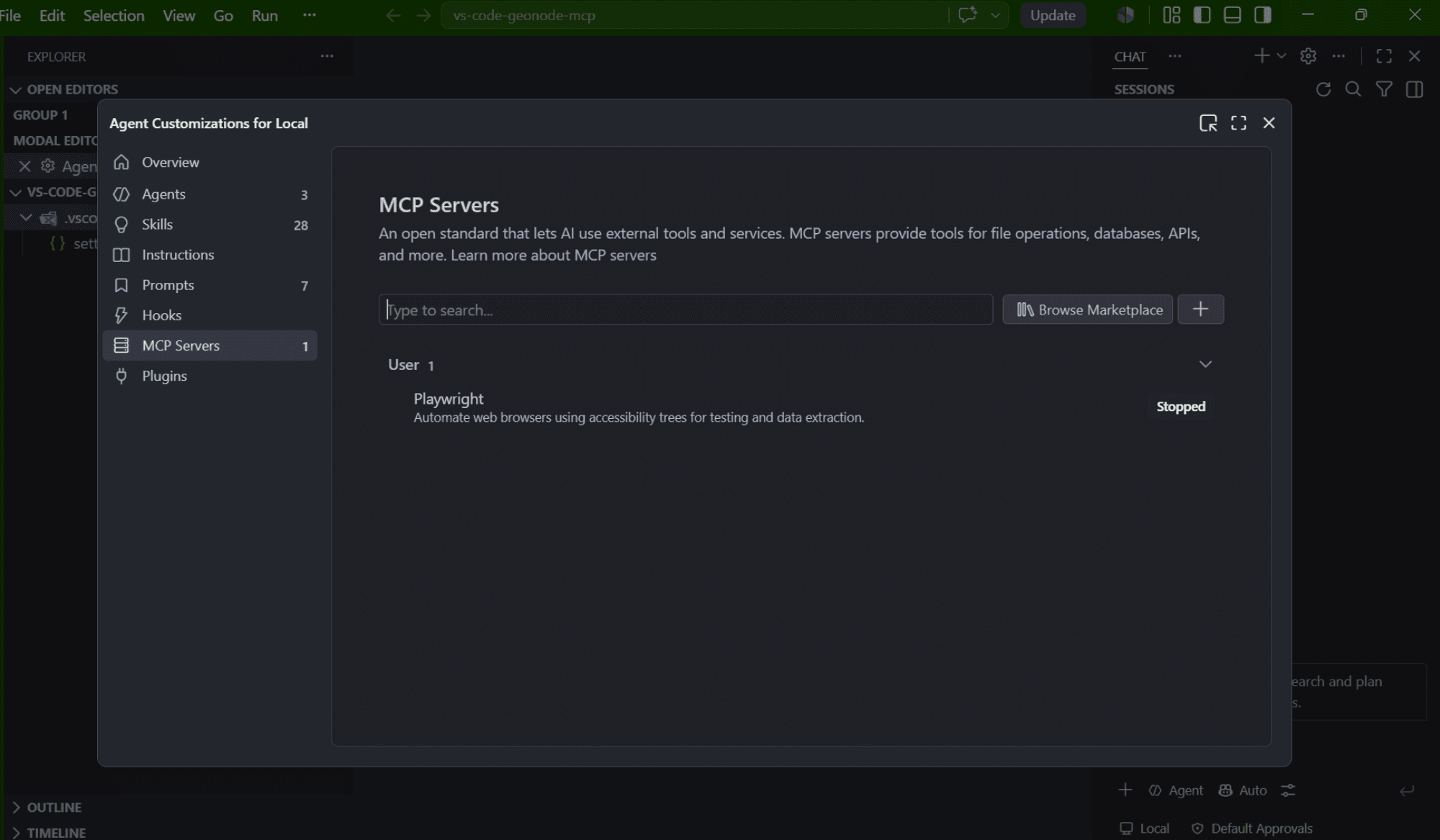Go to Instructions section
This screenshot has height=840, width=1440.
[210, 254]
